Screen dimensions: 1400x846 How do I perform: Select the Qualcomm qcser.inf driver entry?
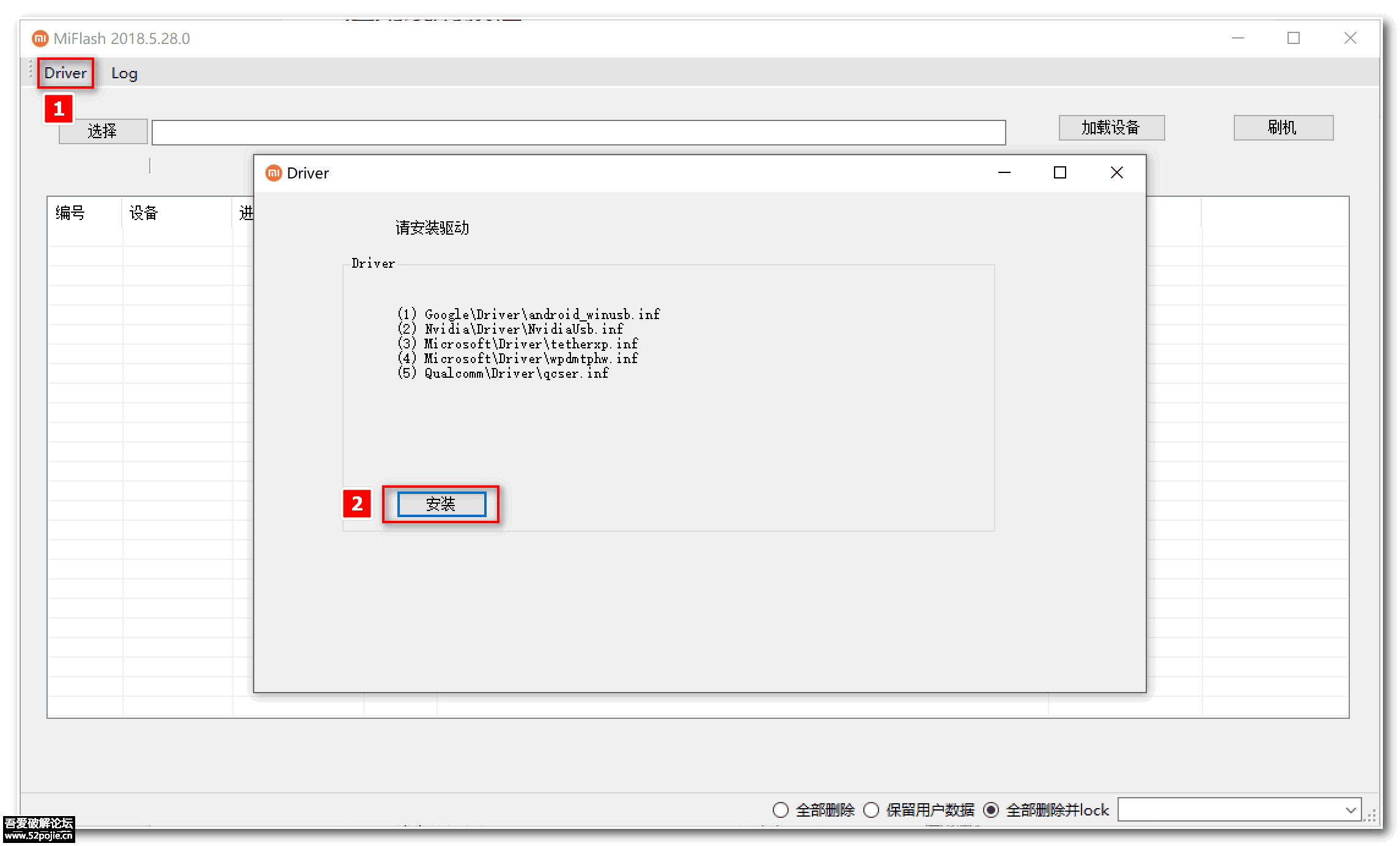pyautogui.click(x=503, y=373)
